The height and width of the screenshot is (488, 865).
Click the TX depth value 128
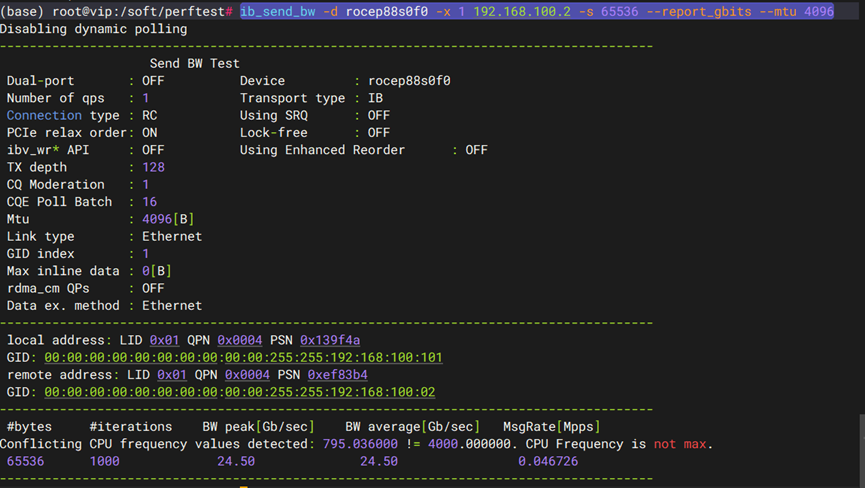[153, 167]
